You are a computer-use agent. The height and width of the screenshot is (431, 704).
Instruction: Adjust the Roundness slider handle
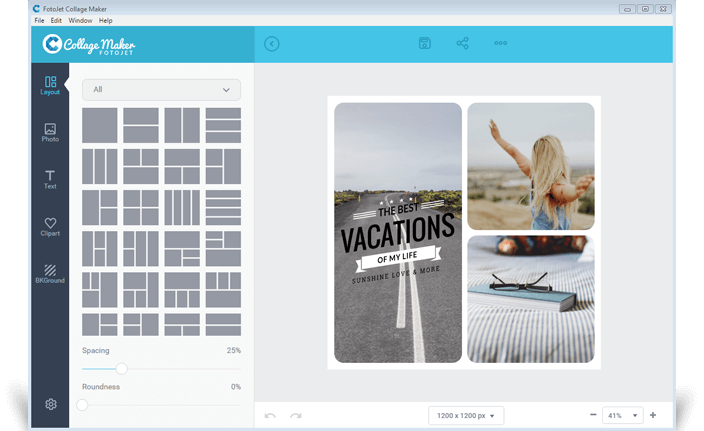82,405
